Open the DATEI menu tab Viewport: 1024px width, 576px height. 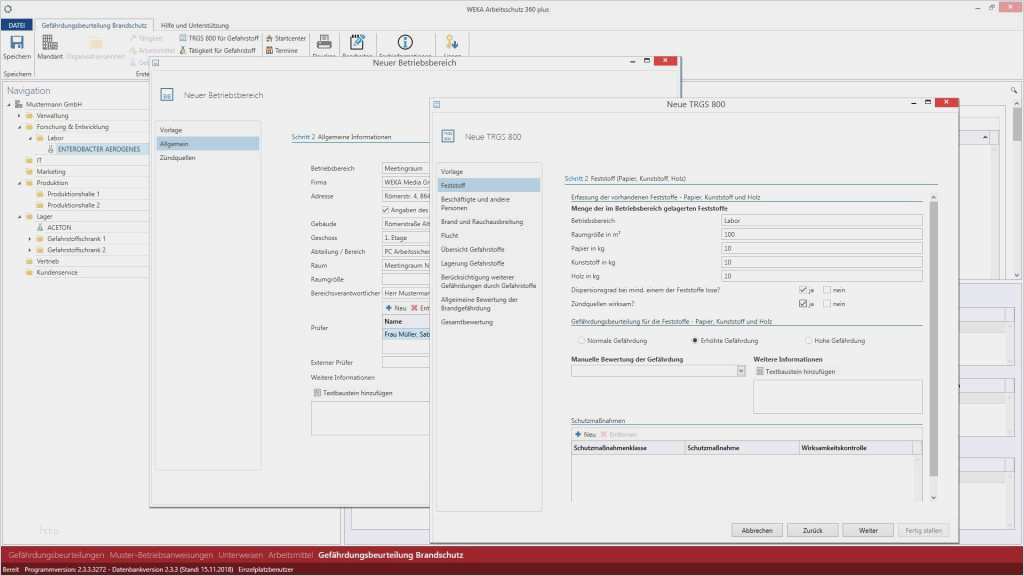pyautogui.click(x=19, y=23)
